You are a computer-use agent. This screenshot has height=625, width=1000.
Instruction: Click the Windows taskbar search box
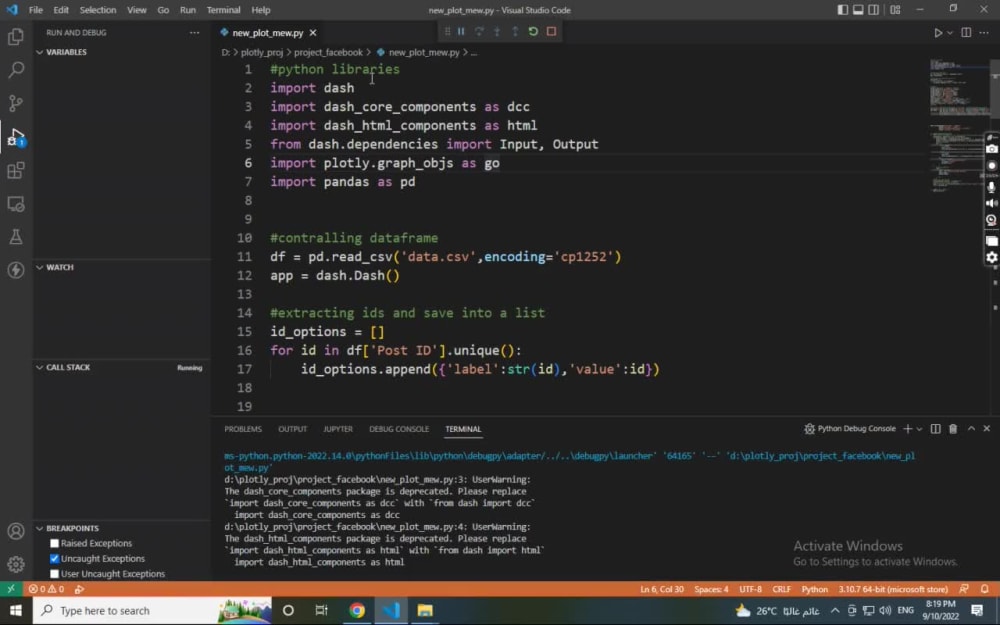(x=104, y=611)
